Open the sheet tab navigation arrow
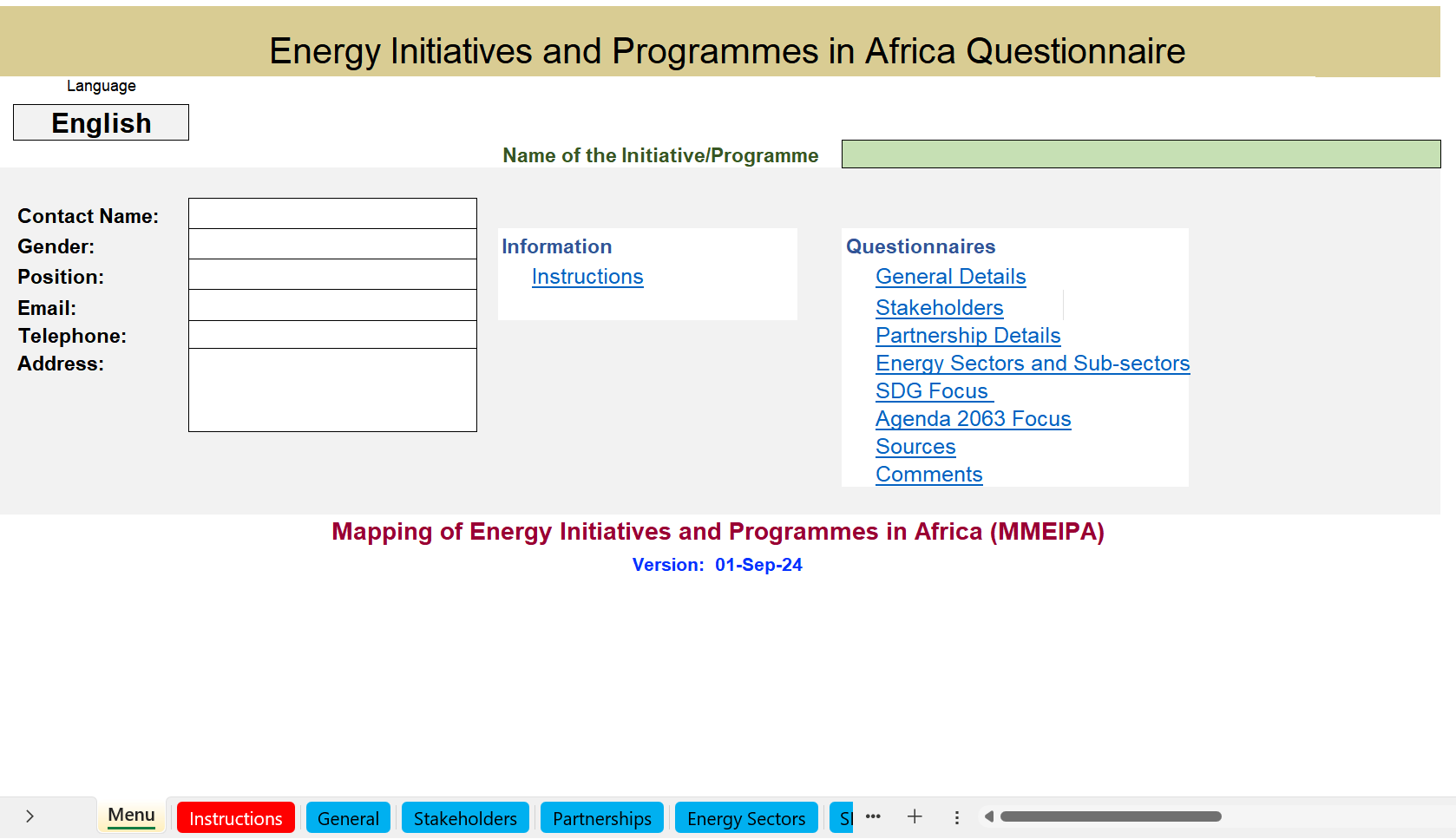Viewport: 1456px width, 839px height. (30, 816)
